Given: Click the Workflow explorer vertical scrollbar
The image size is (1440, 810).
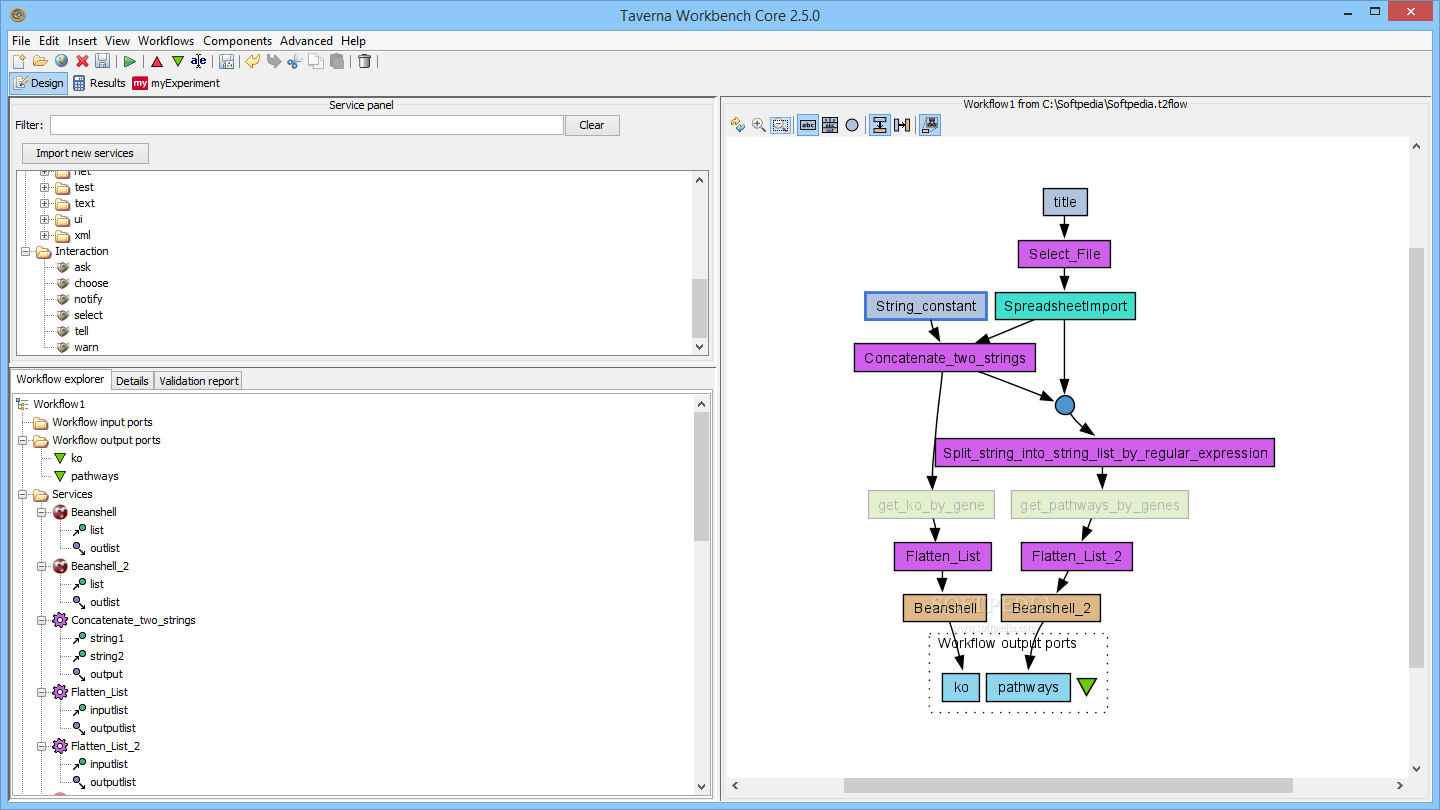Looking at the screenshot, I should [x=701, y=476].
